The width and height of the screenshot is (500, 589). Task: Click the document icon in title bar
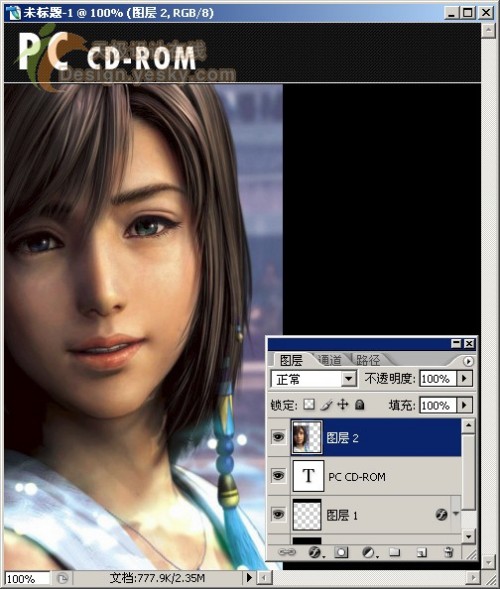(13, 13)
